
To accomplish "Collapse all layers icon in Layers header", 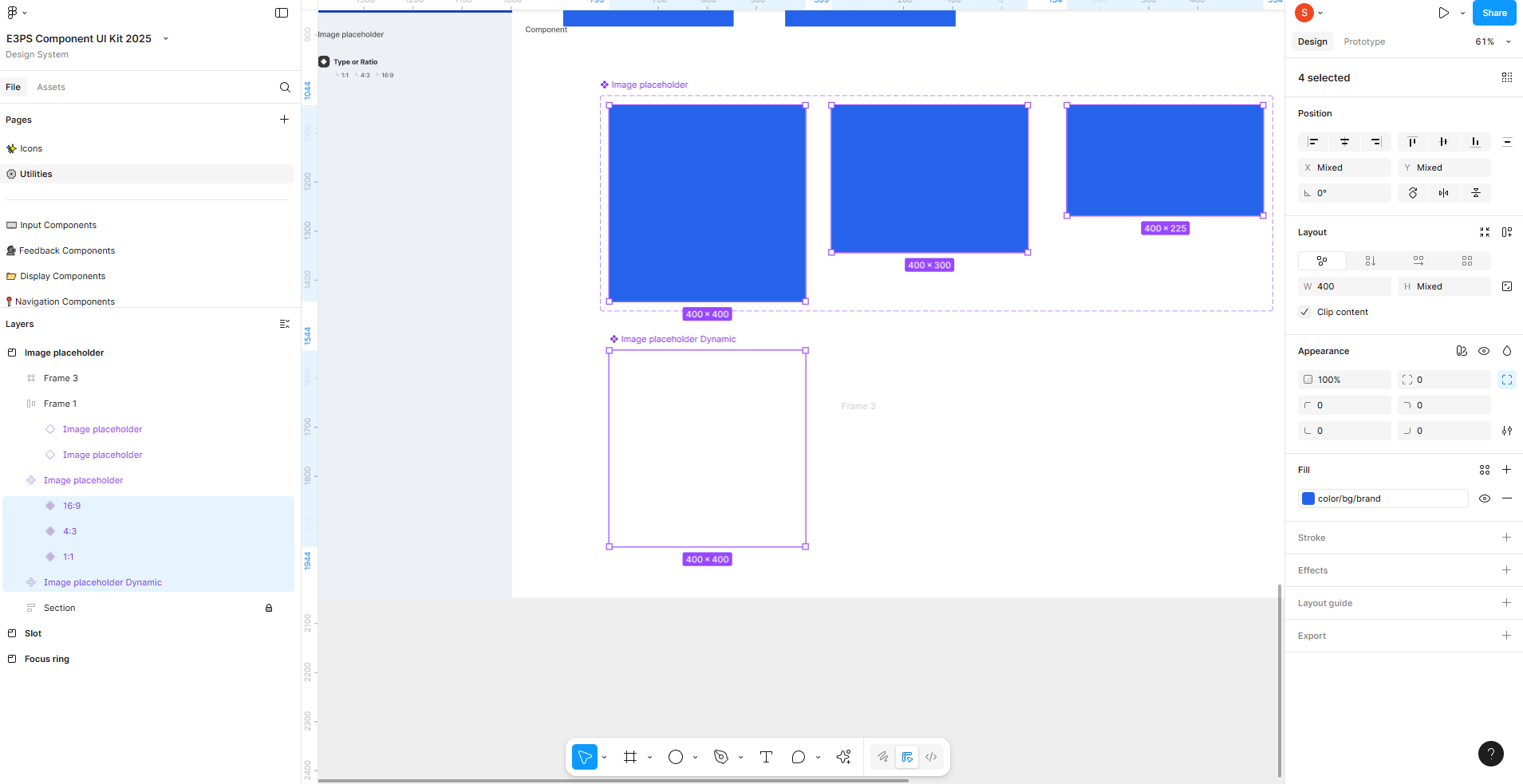I will 285,324.
